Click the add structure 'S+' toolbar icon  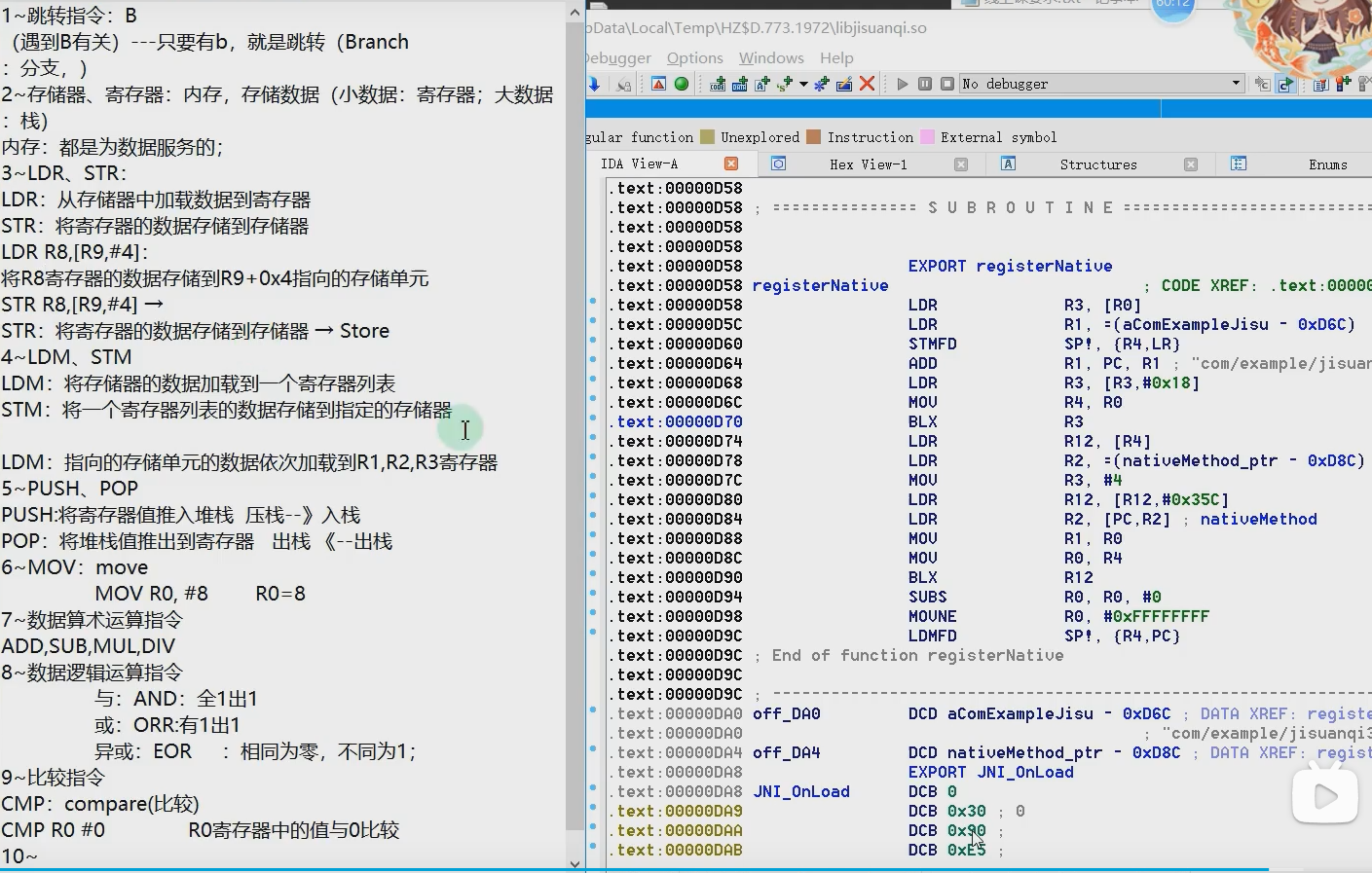point(785,84)
